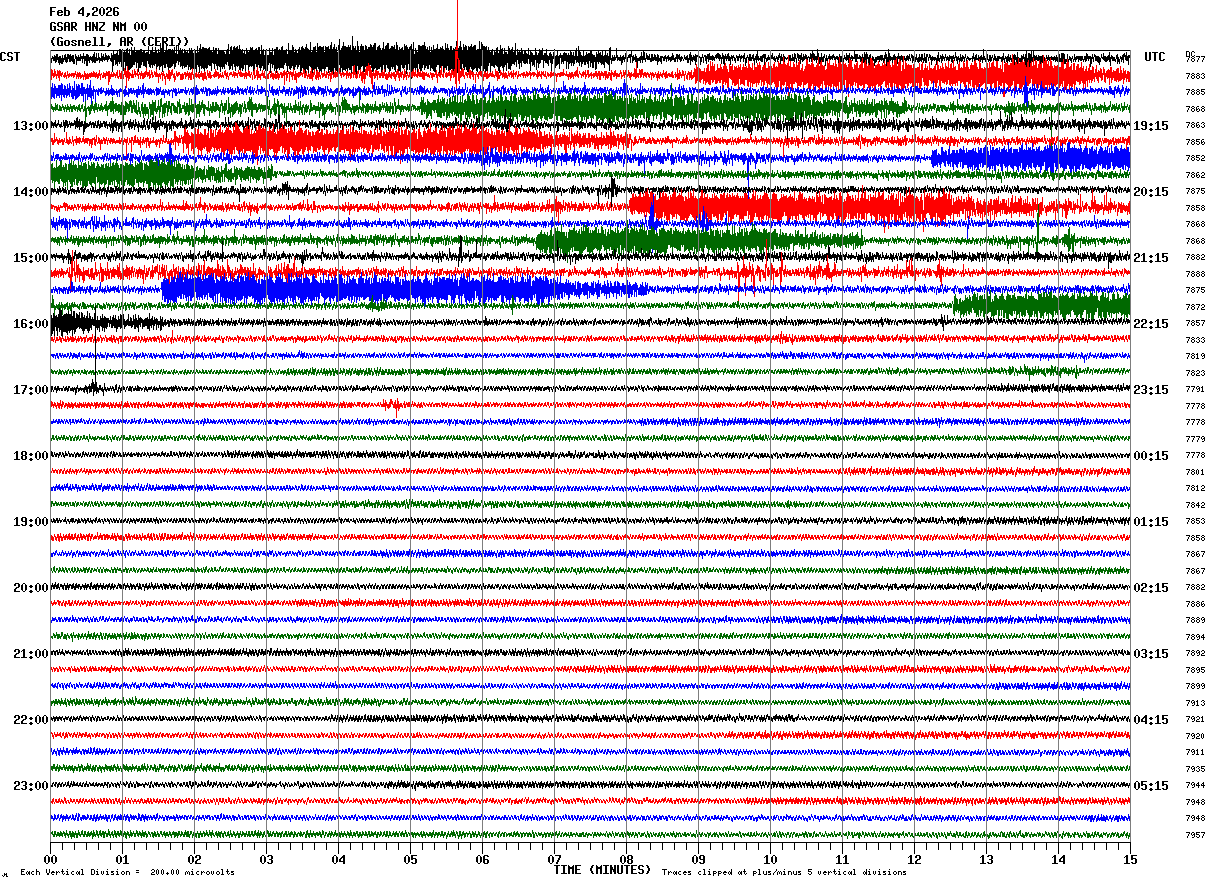Click the '10' minute tick label
The width and height of the screenshot is (1210, 886).
(771, 859)
